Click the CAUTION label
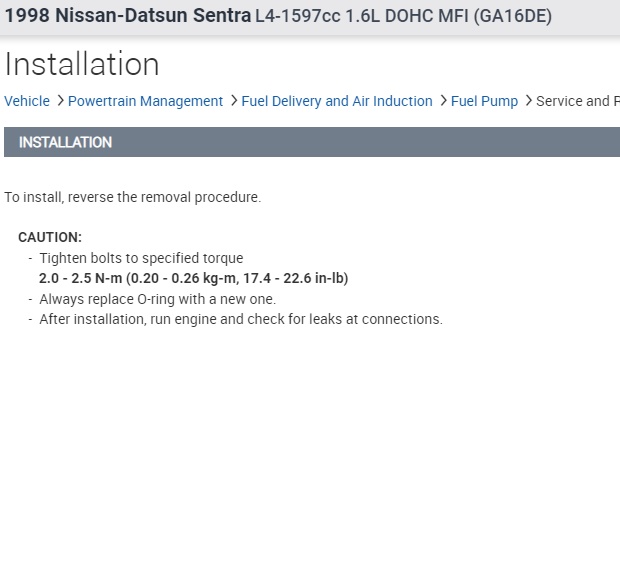Image resolution: width=620 pixels, height=573 pixels. point(50,237)
